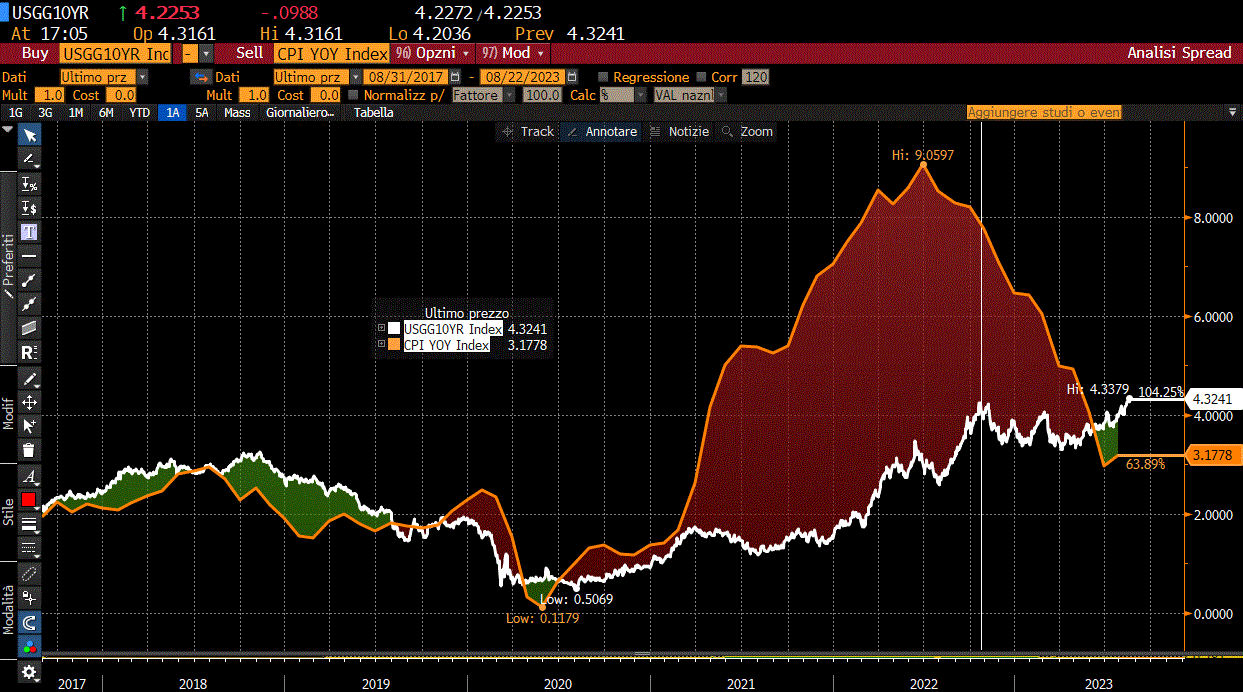Select the horizontal line tool
1243x692 pixels.
30,256
